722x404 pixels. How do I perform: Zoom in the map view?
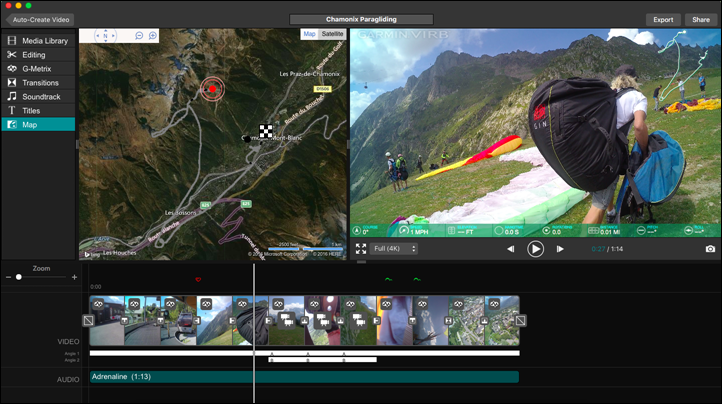[153, 35]
